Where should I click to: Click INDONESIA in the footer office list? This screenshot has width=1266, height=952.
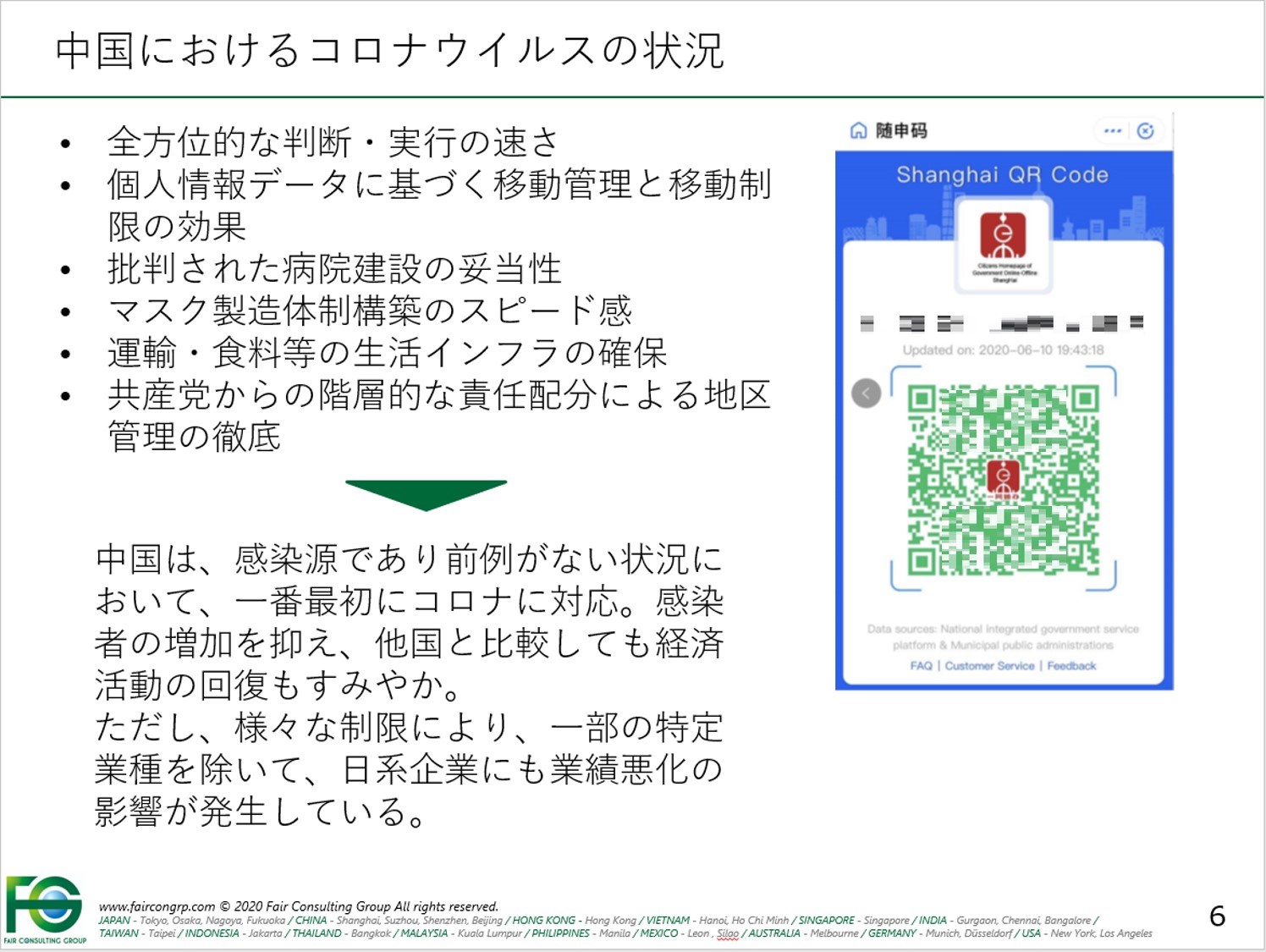coord(212,933)
